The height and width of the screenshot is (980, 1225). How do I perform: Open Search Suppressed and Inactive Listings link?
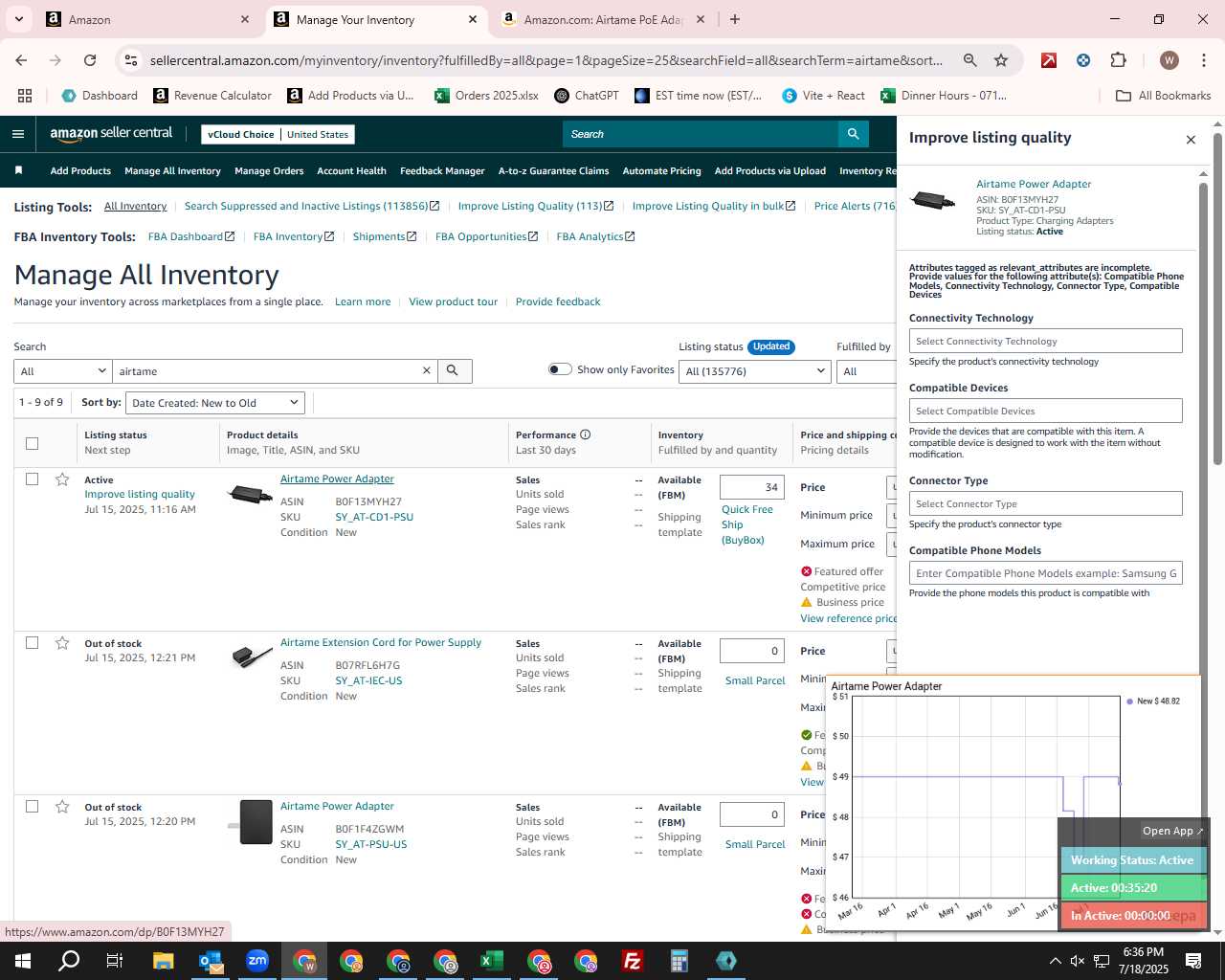312,207
